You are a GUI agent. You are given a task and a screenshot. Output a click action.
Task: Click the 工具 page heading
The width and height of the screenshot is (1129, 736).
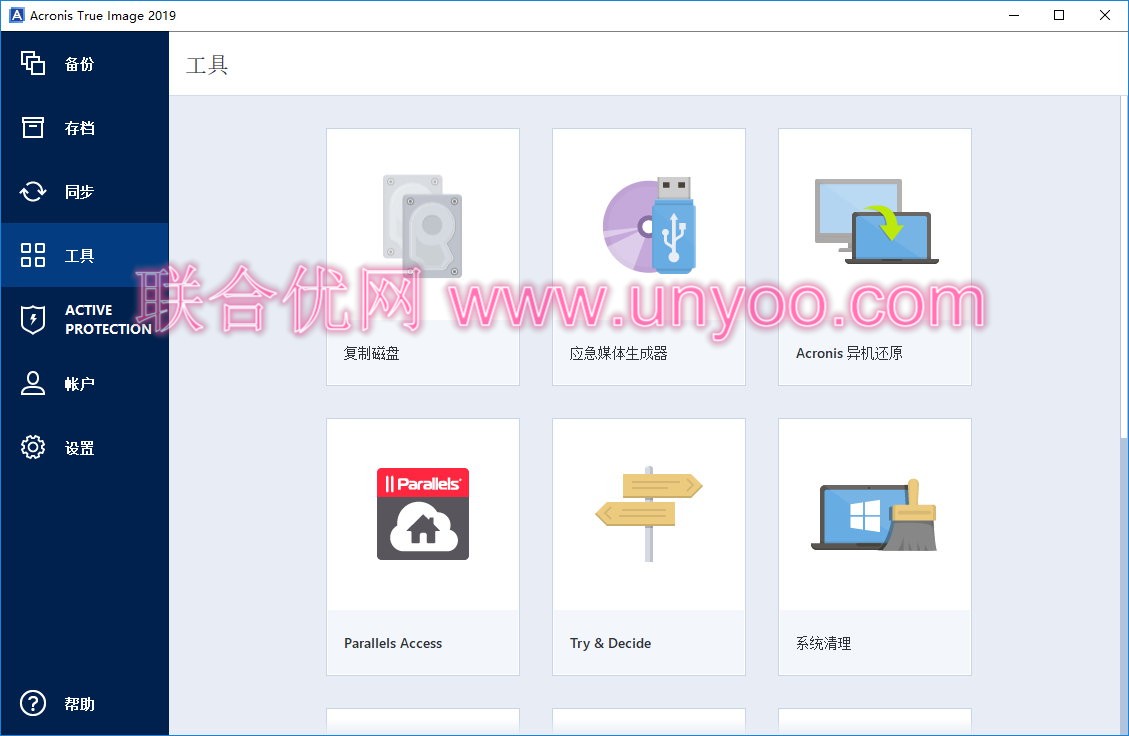pyautogui.click(x=207, y=65)
